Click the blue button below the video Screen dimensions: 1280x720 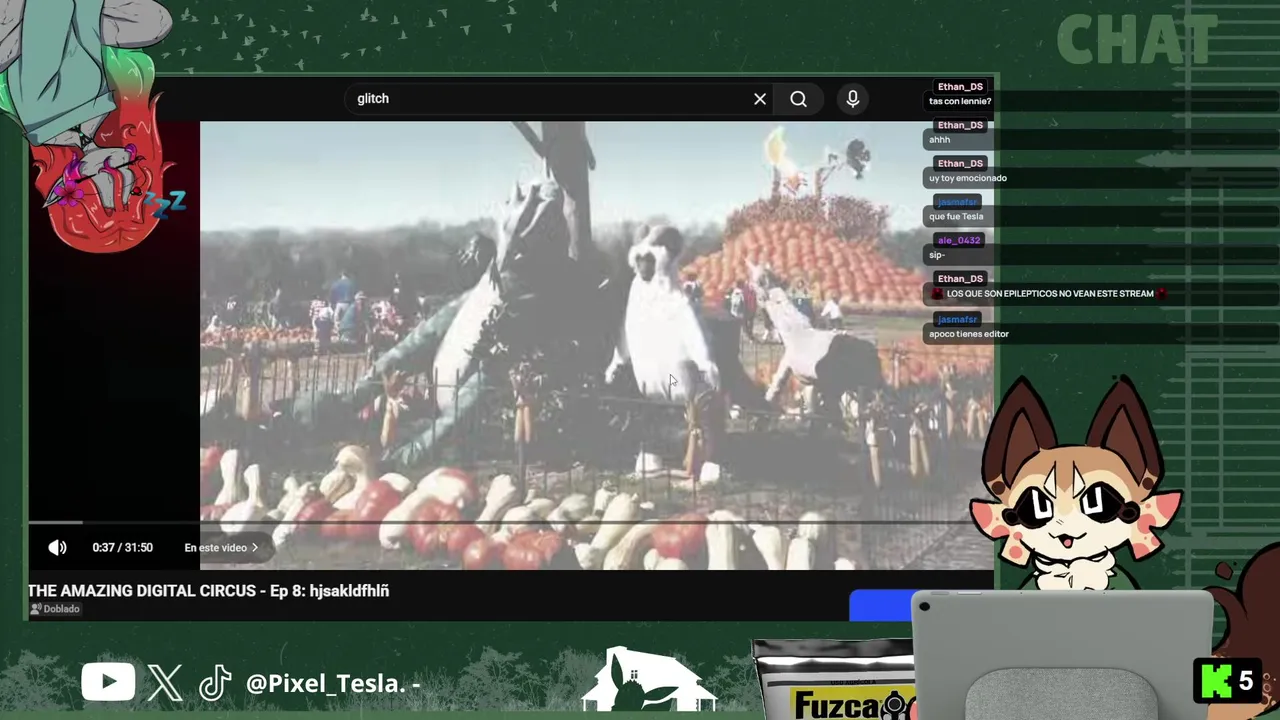pos(881,606)
